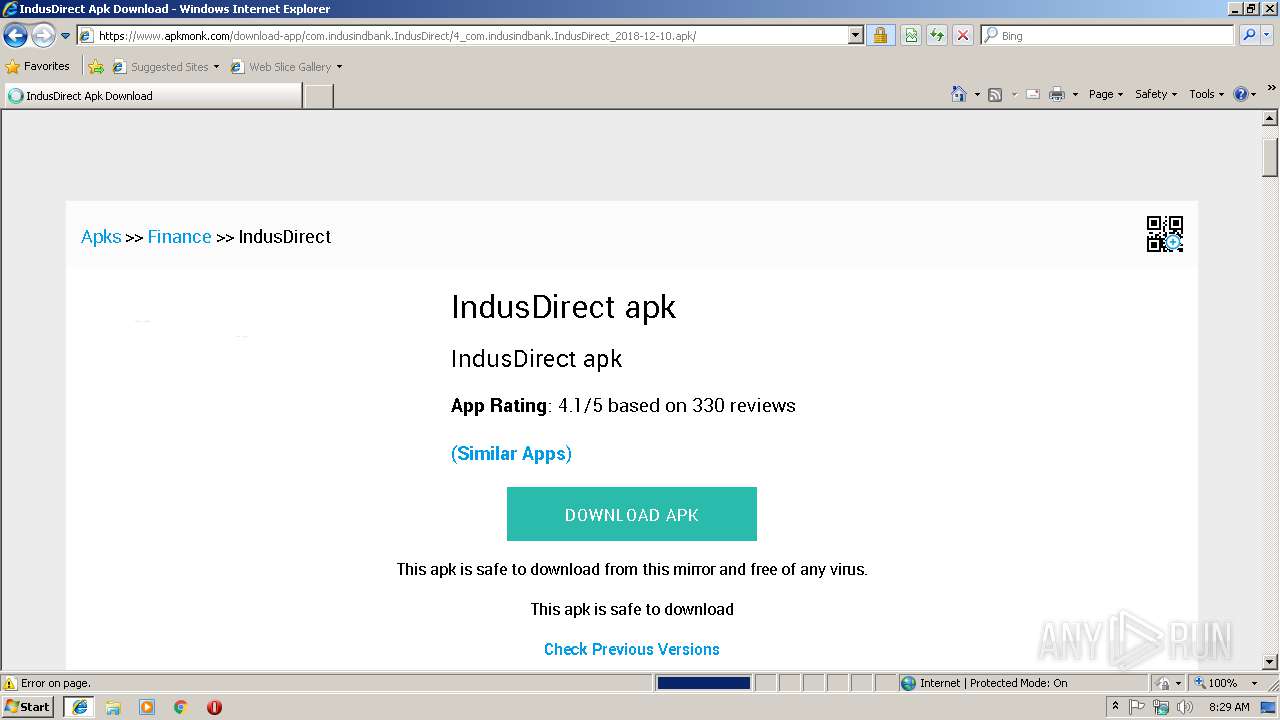Viewport: 1280px width, 720px height.
Task: Click the browser Forward arrow button
Action: 43,36
